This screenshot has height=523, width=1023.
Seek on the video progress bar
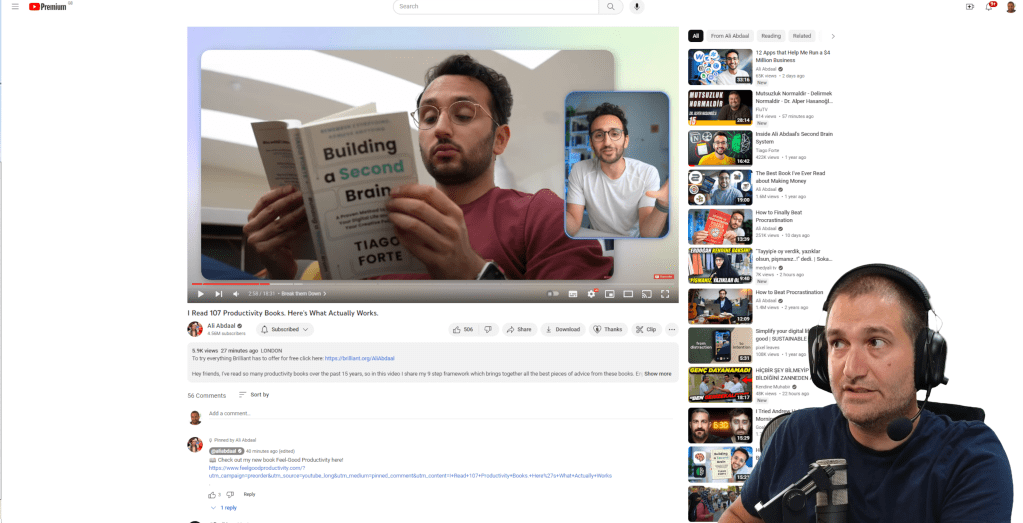(x=433, y=284)
